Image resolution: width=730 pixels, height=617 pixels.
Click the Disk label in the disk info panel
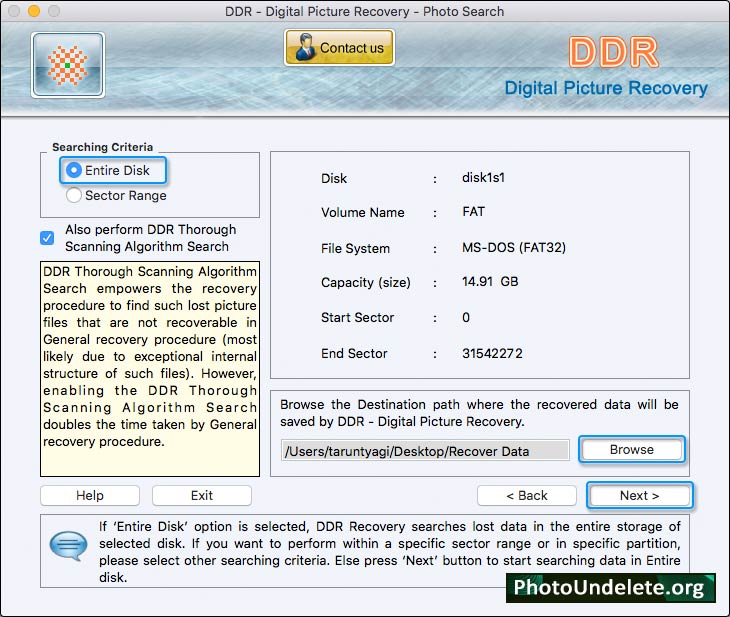[x=334, y=178]
